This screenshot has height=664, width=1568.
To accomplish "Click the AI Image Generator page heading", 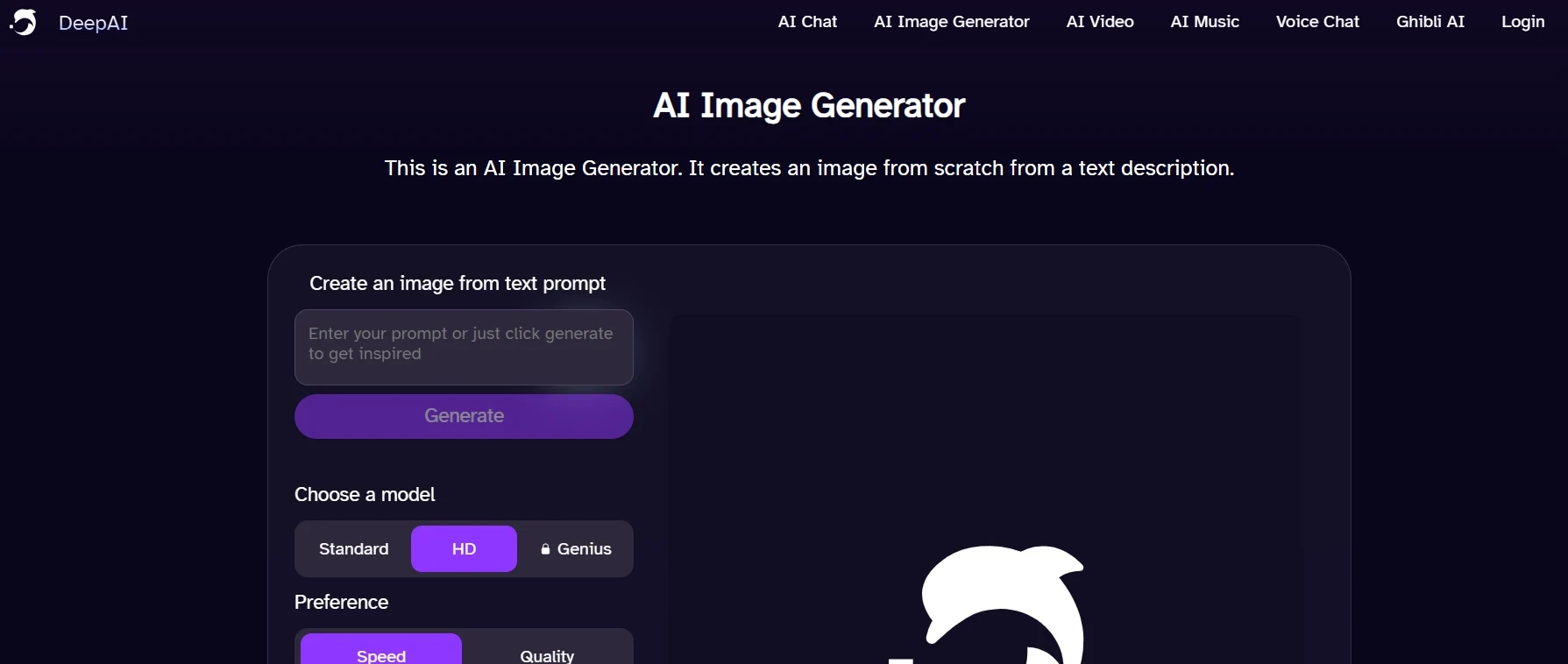I will pos(809,105).
